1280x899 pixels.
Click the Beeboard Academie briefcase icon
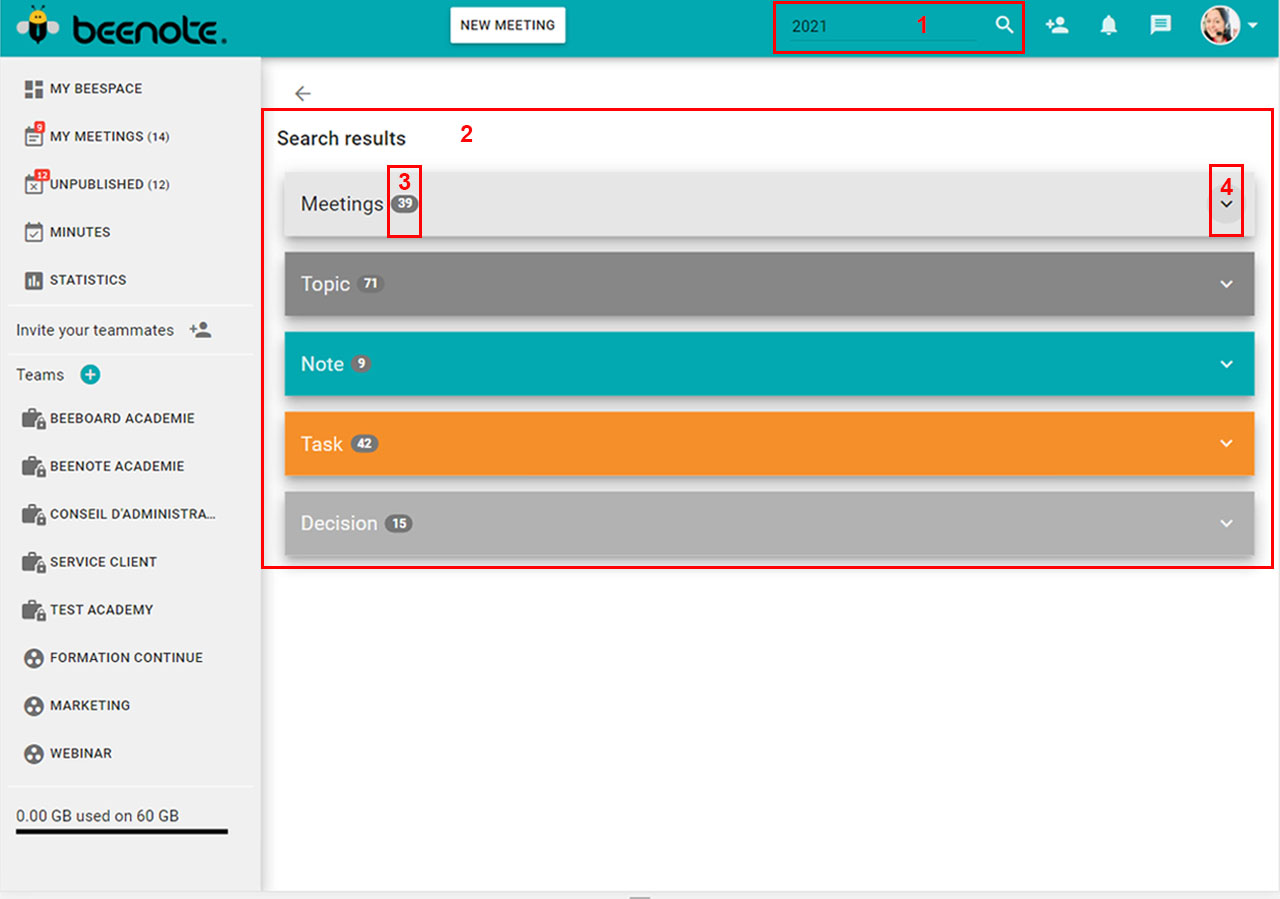(34, 419)
